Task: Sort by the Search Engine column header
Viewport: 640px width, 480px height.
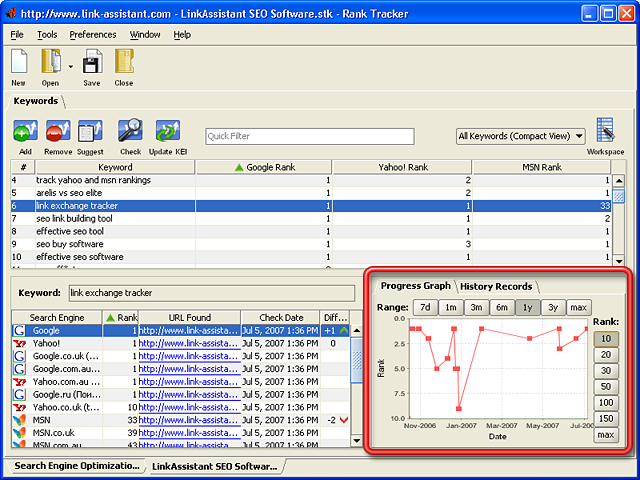Action: click(x=57, y=318)
